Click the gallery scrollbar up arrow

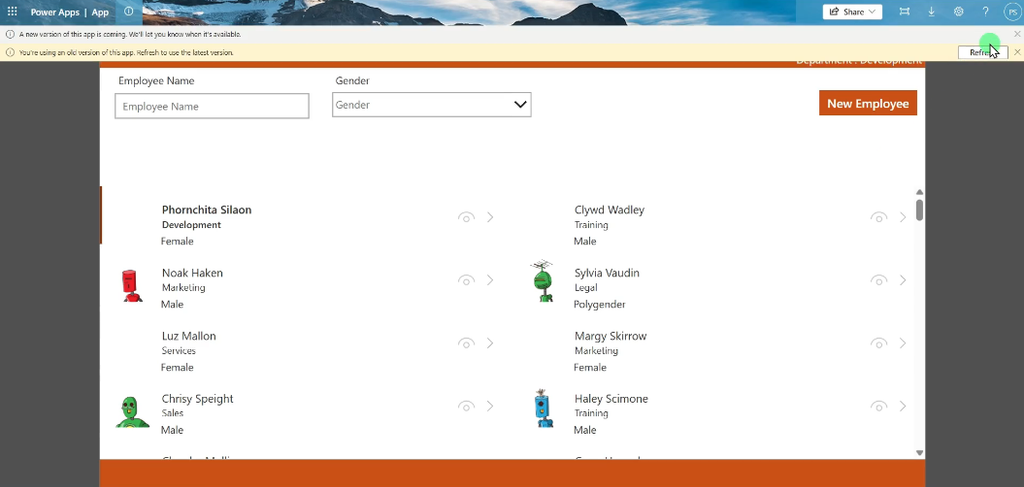(920, 192)
